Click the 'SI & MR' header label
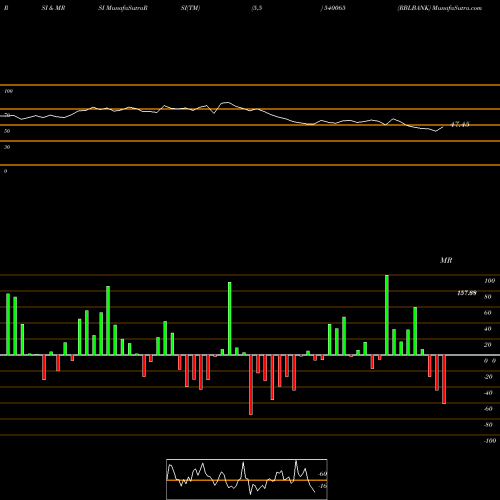This screenshot has width=500, height=500. tap(53, 8)
